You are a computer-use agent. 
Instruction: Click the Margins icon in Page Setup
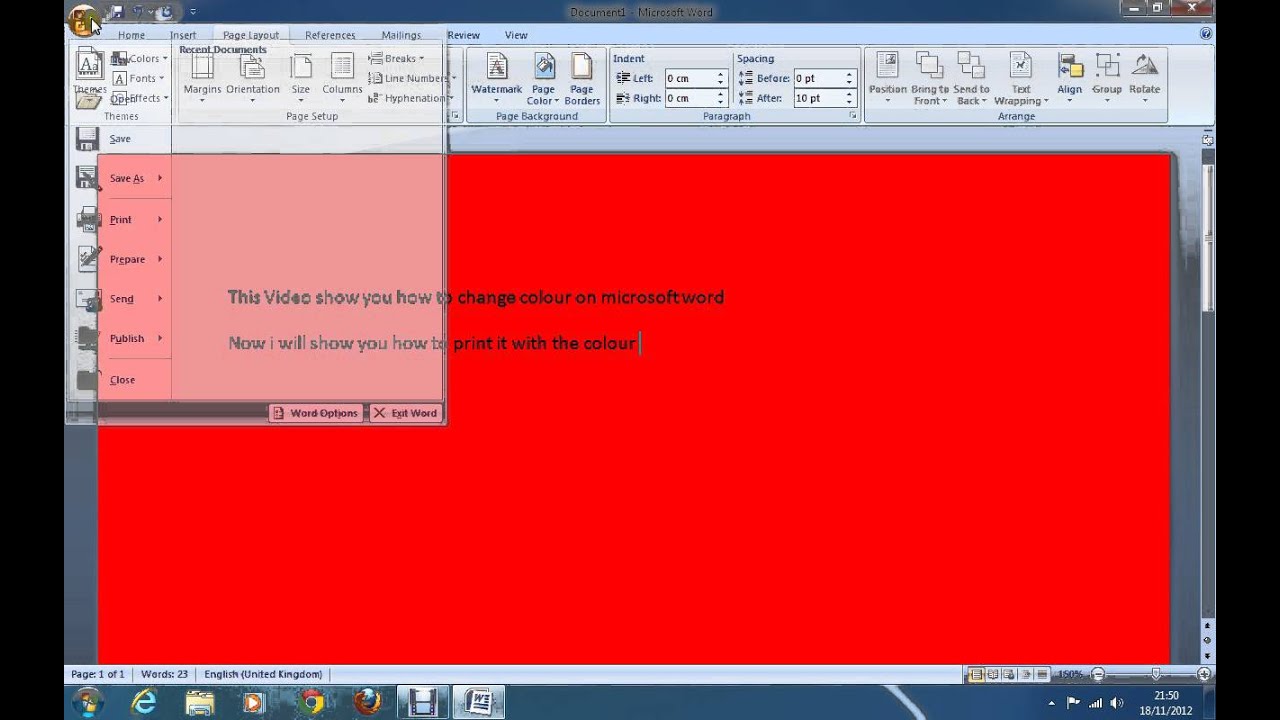pos(202,66)
